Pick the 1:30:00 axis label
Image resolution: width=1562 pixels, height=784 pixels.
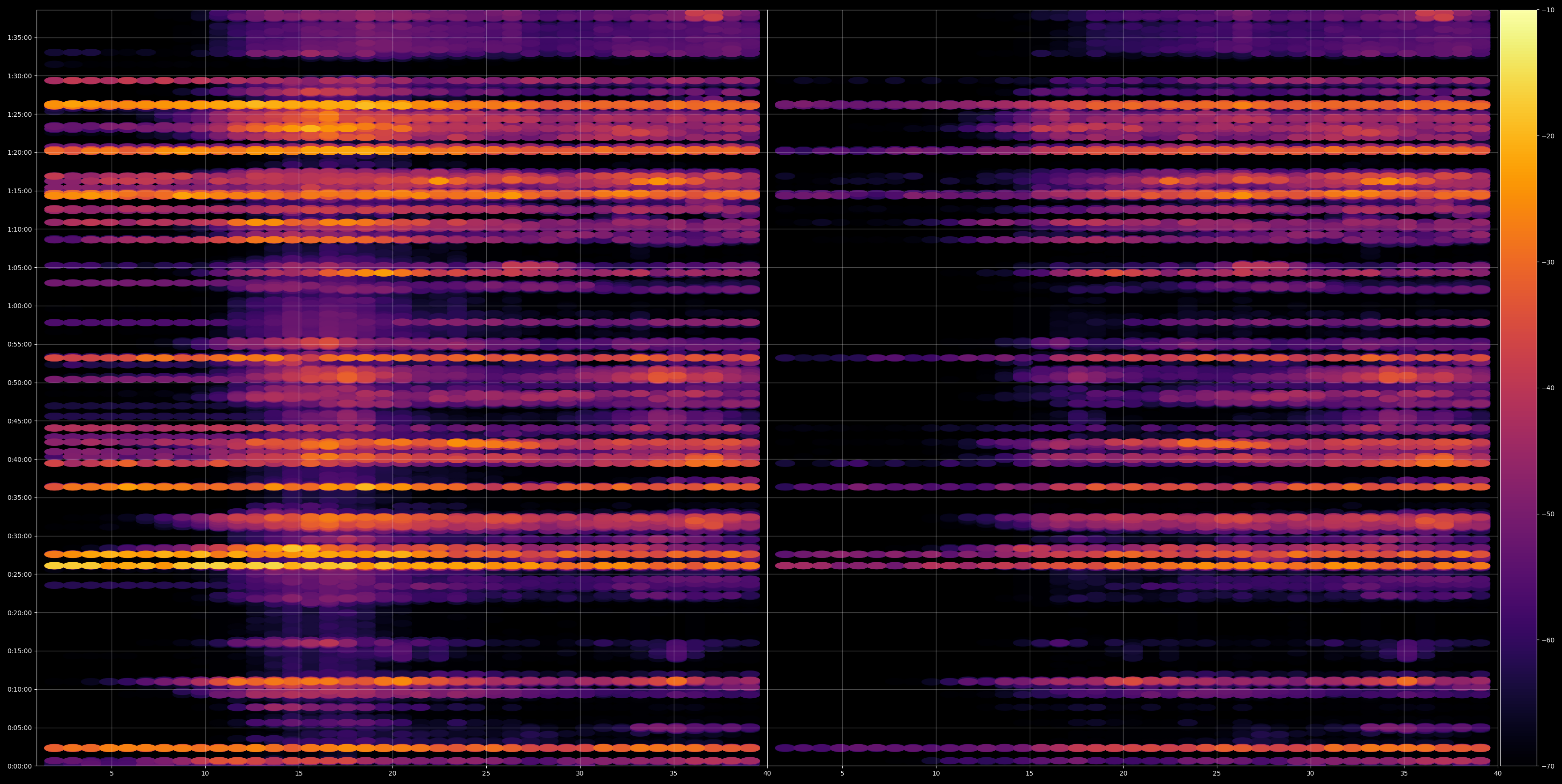[x=19, y=76]
